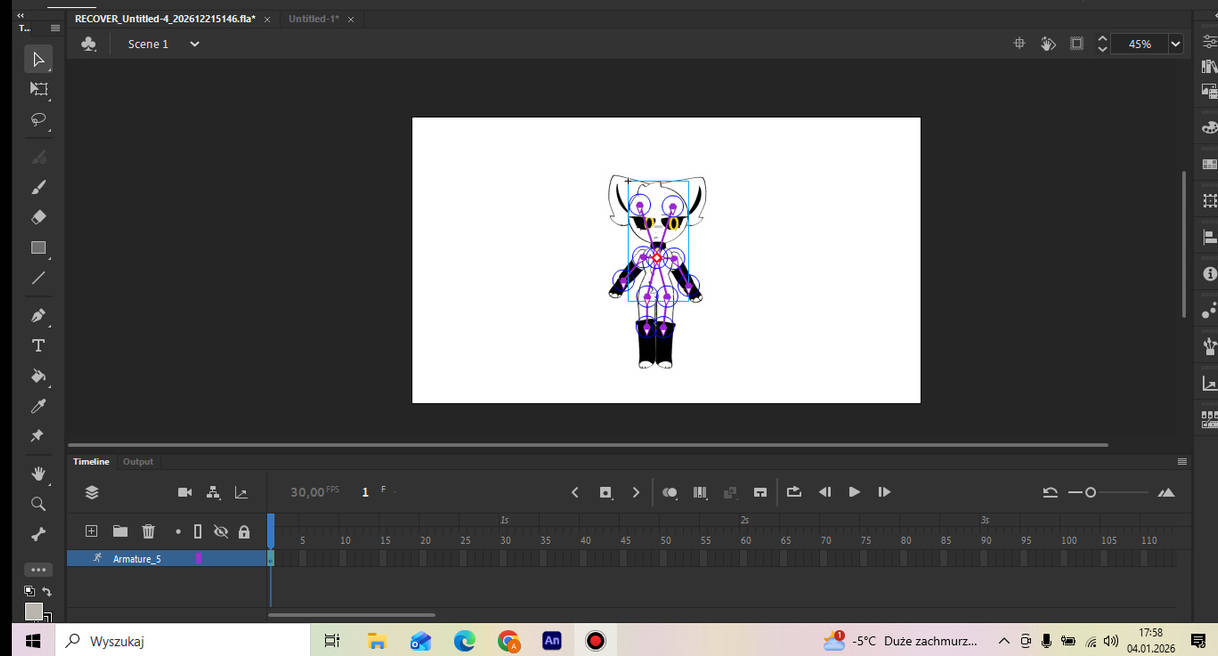1218x656 pixels.
Task: Click the zoom stepper arrows
Action: click(1102, 44)
